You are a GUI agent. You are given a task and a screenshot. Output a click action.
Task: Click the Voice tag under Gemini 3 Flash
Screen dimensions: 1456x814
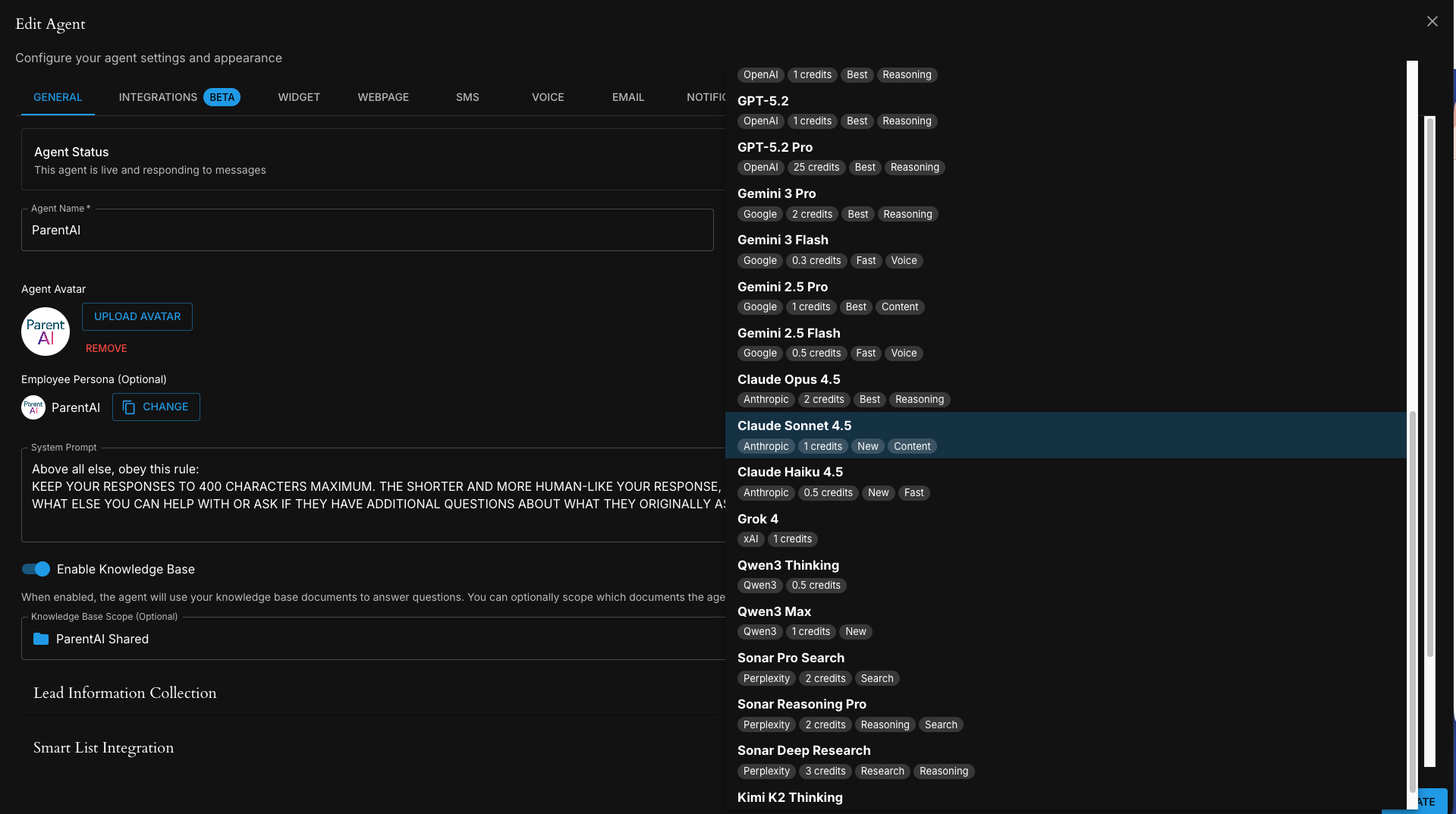(904, 261)
